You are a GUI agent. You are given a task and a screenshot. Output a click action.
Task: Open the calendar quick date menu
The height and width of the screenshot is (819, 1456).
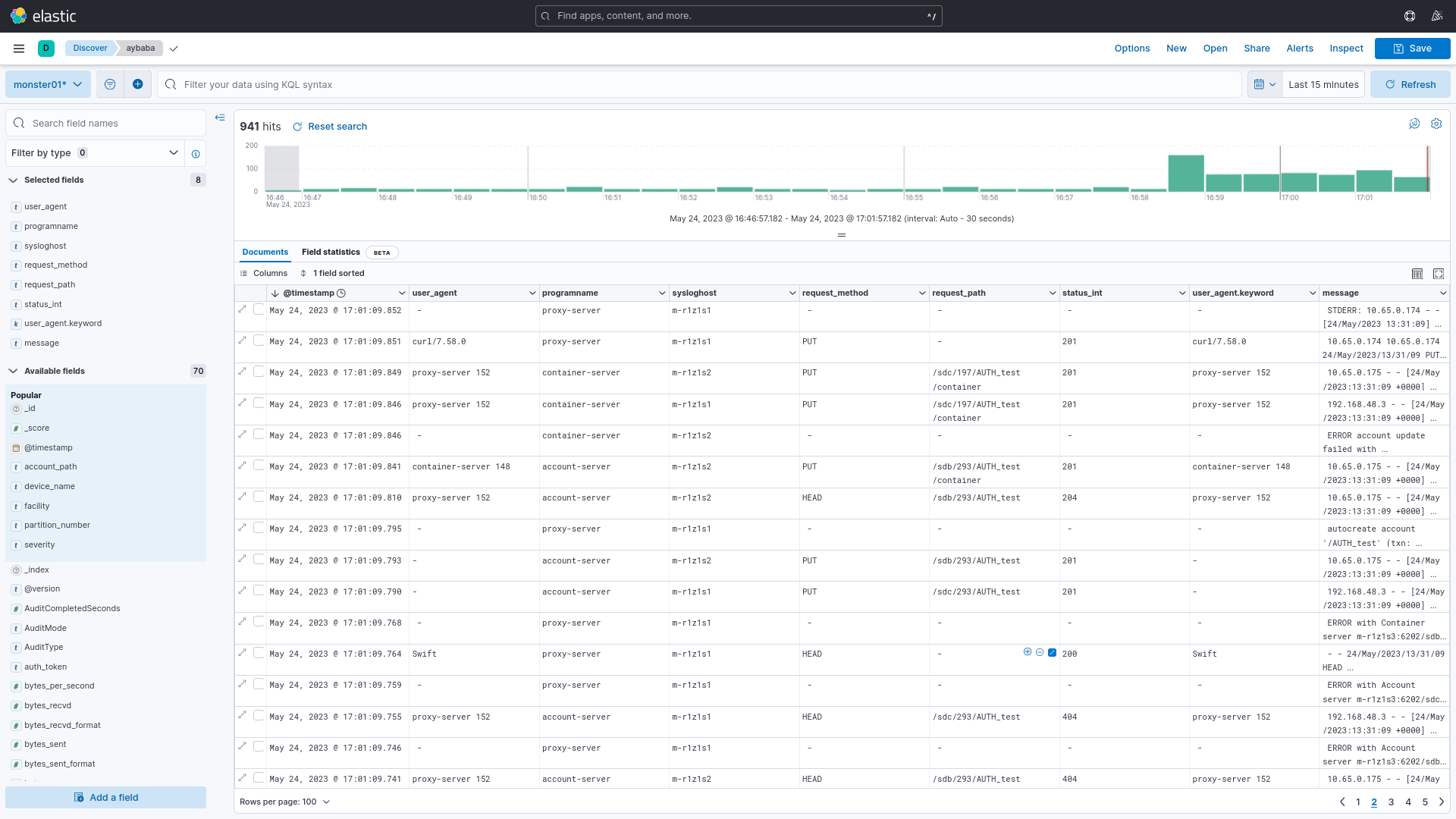tap(1264, 84)
